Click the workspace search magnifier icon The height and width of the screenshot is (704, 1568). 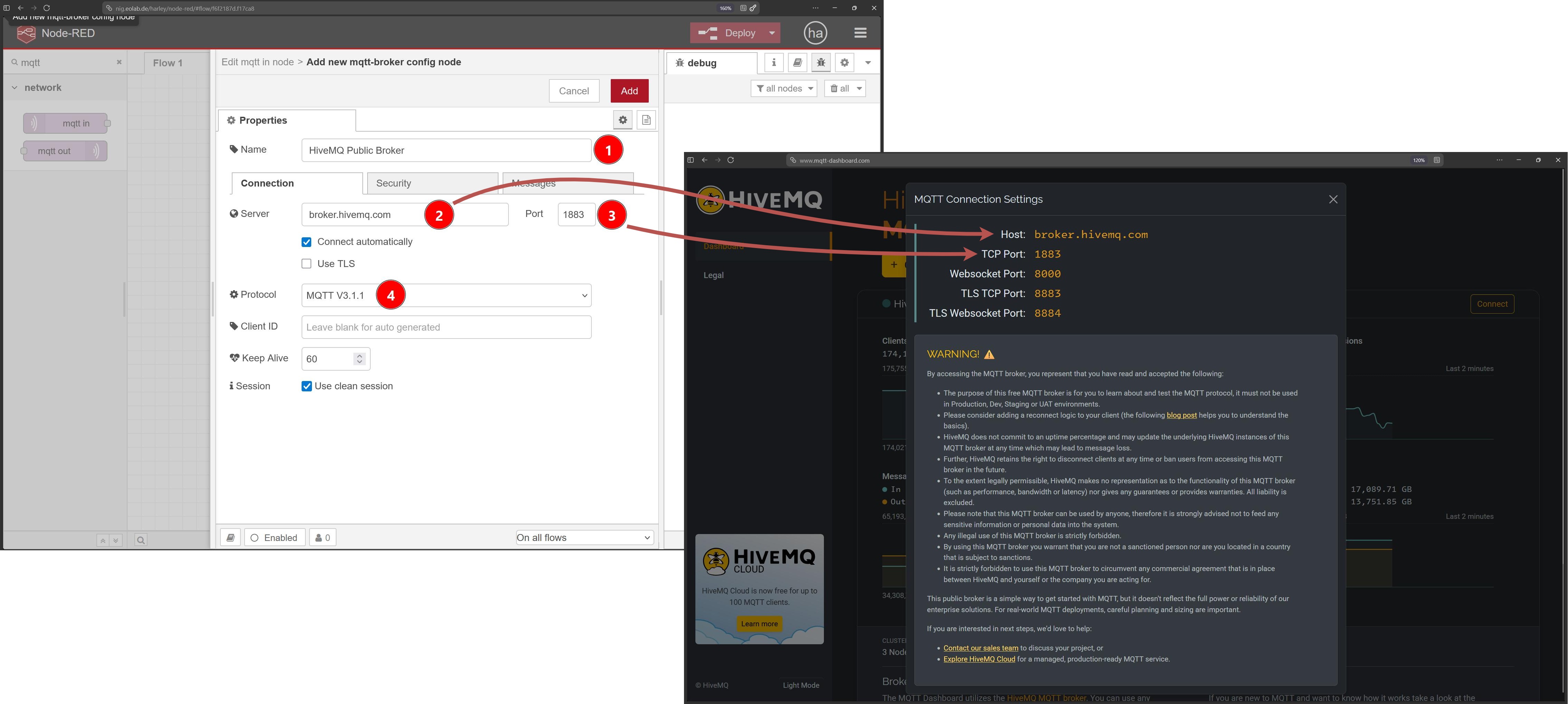(141, 540)
